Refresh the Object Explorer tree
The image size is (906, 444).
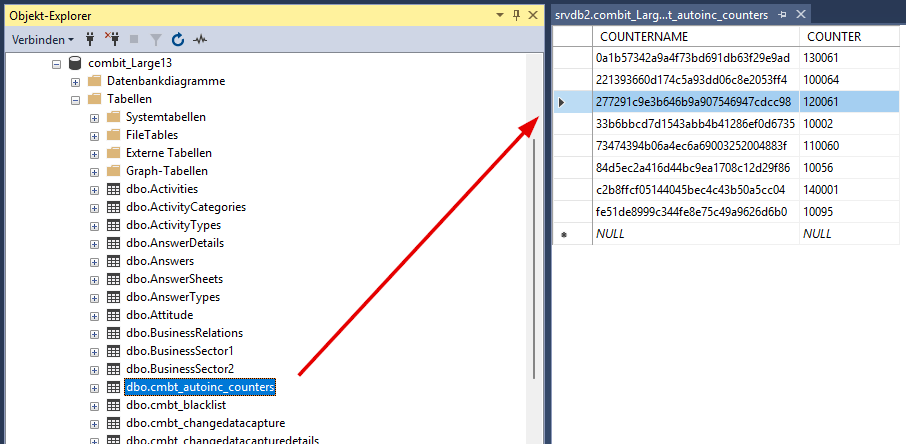coord(178,39)
